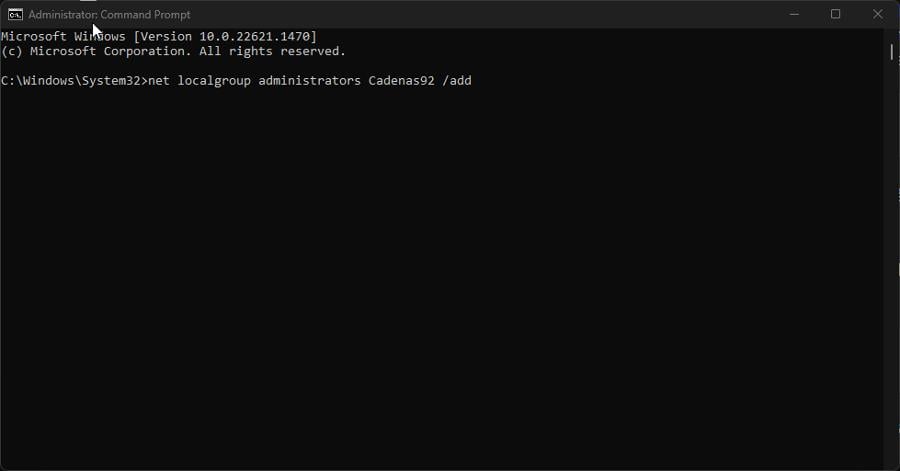Click the "/add" switch in the command

pyautogui.click(x=457, y=80)
